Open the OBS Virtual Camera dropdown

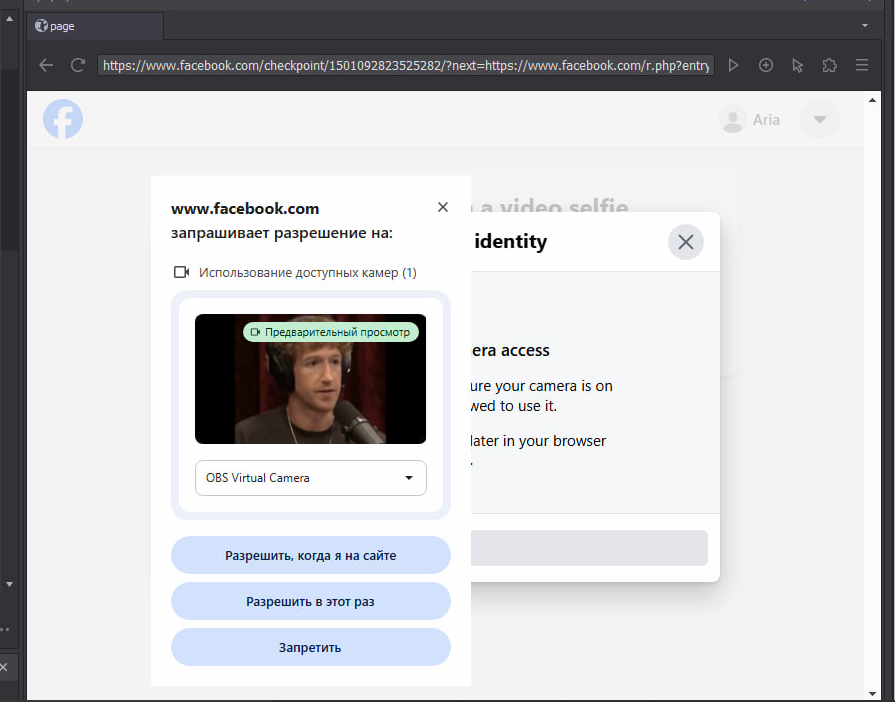[x=311, y=478]
